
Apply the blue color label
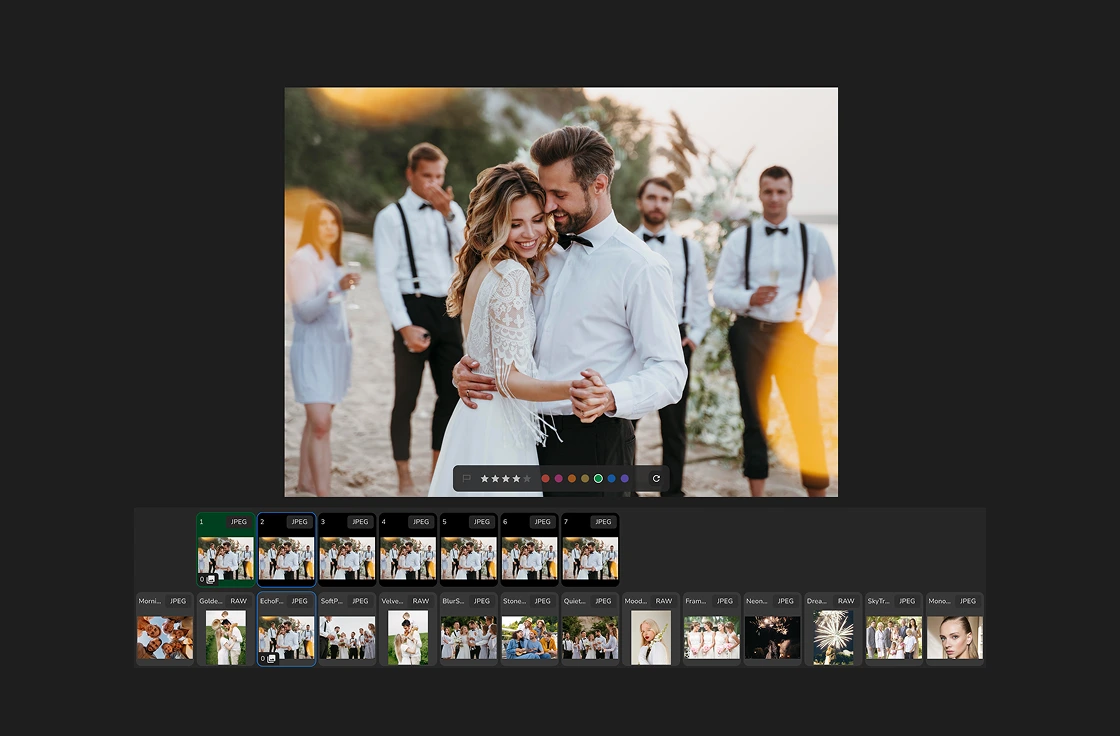pos(611,479)
